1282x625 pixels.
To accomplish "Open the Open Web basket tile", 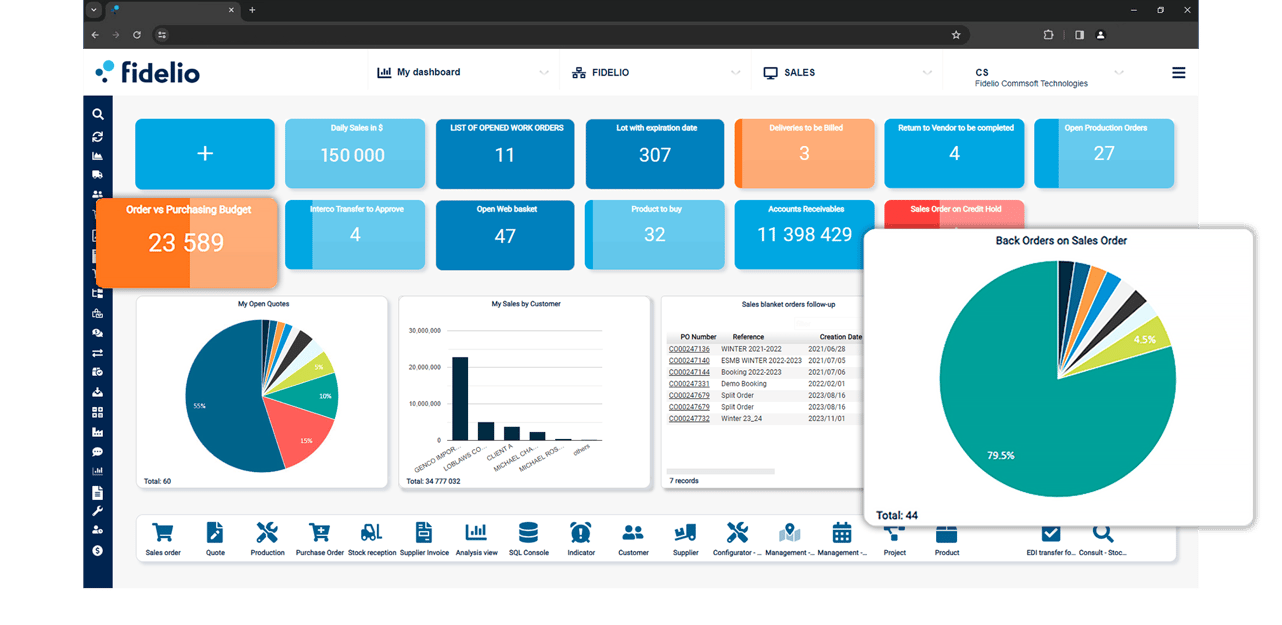I will 505,235.
